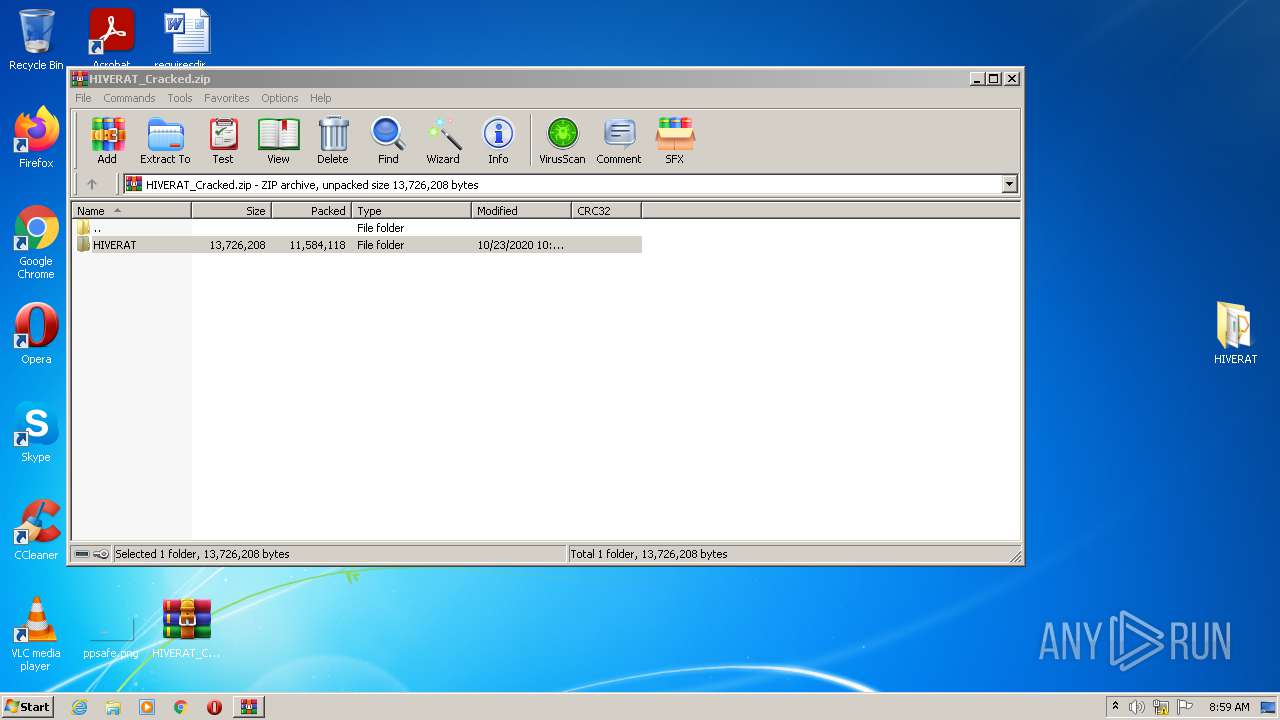Create an SFX self-extracting archive
The width and height of the screenshot is (1280, 720).
point(675,141)
